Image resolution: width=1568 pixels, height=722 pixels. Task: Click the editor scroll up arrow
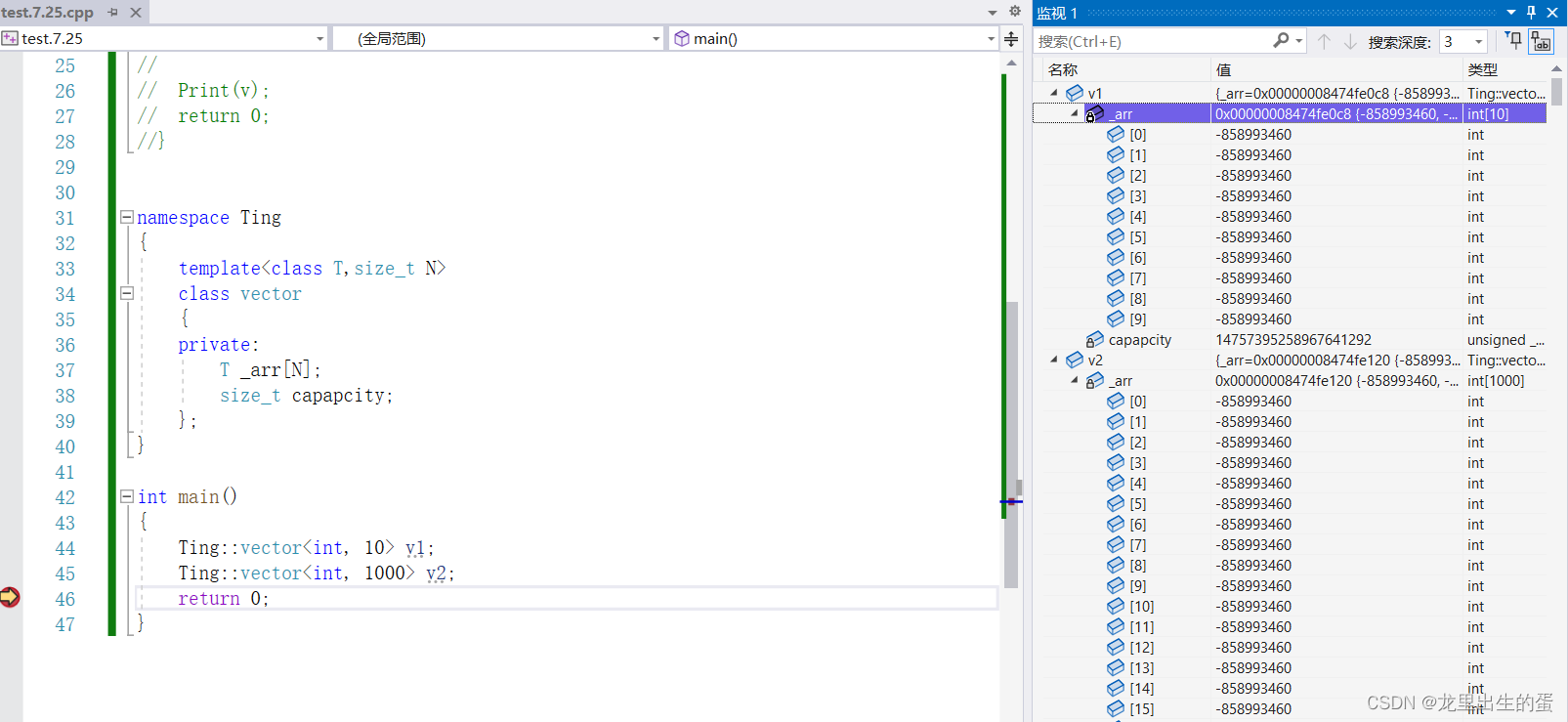(x=1011, y=64)
